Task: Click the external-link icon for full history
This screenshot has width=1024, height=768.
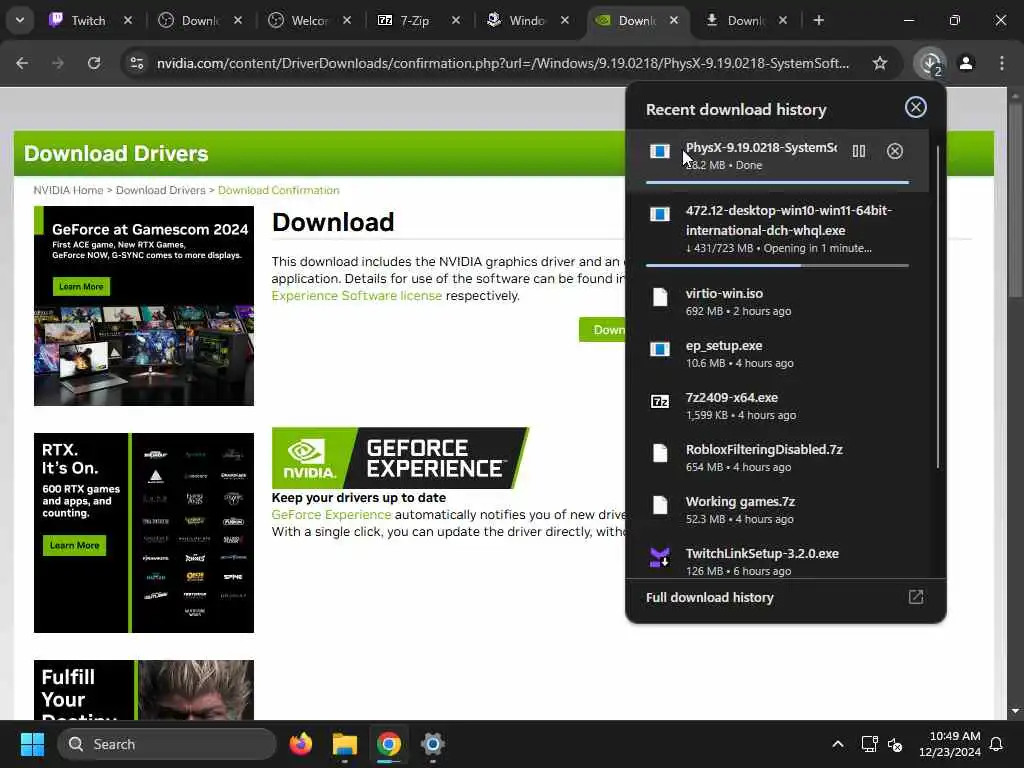Action: click(x=916, y=597)
